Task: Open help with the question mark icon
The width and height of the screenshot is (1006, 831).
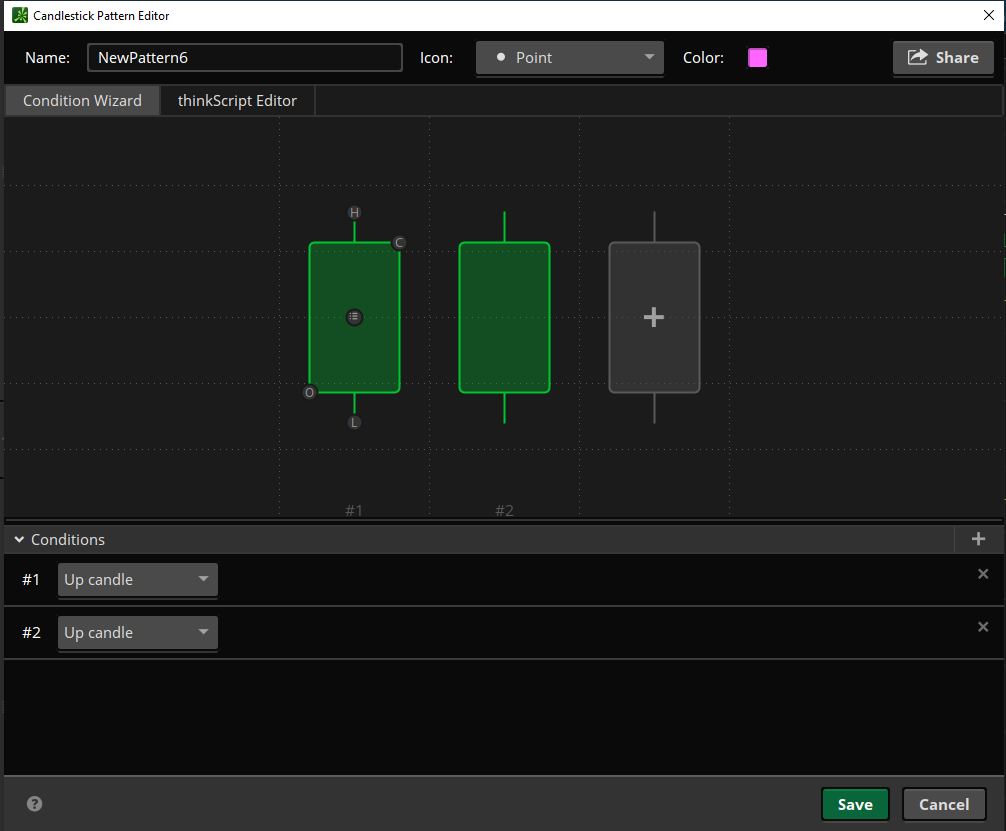Action: point(35,803)
